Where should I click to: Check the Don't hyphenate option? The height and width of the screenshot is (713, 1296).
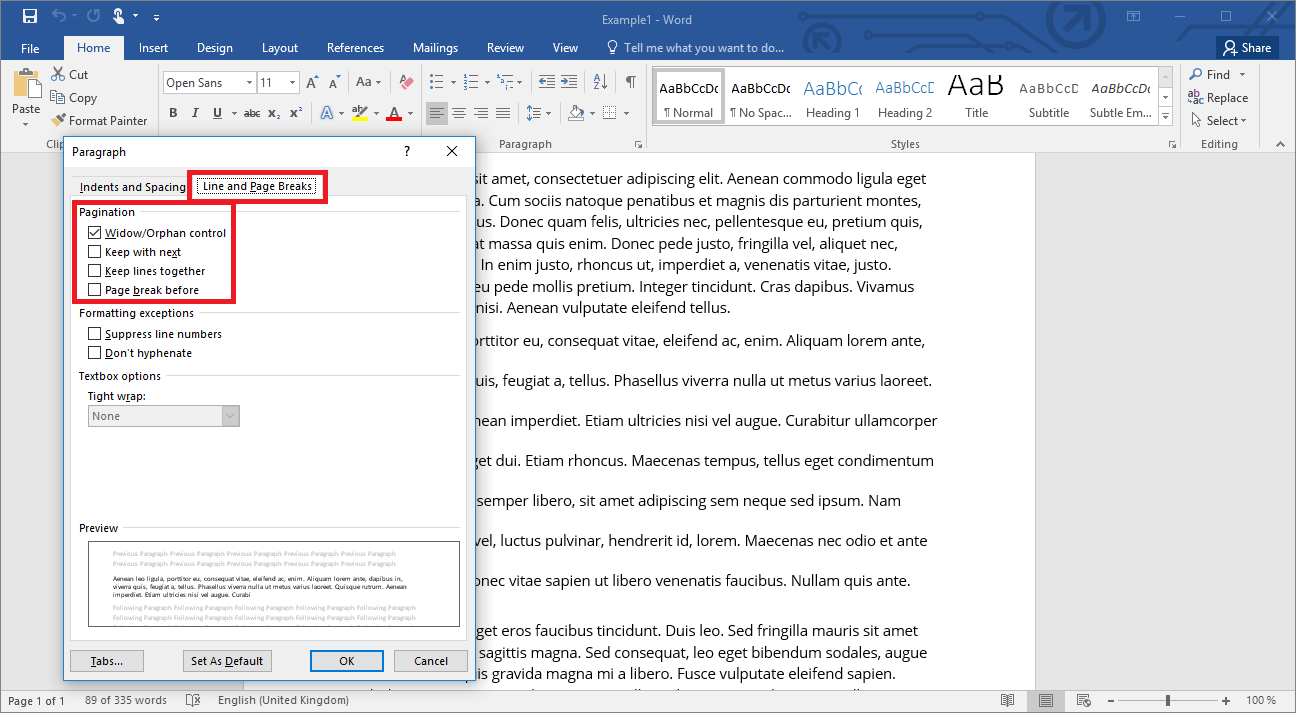(95, 353)
